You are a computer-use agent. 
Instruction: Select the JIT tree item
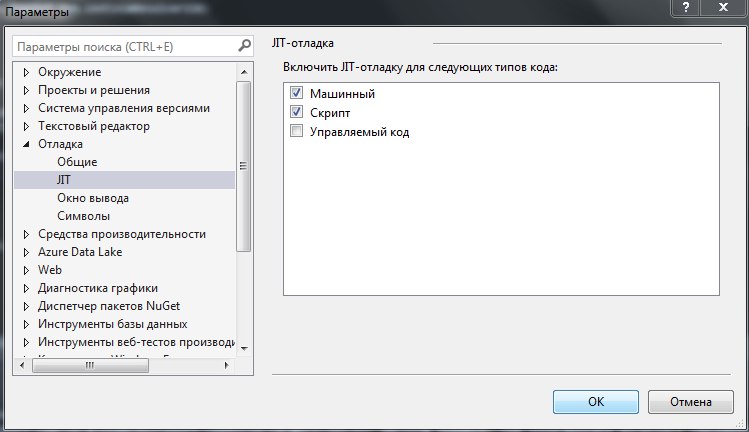pos(124,180)
